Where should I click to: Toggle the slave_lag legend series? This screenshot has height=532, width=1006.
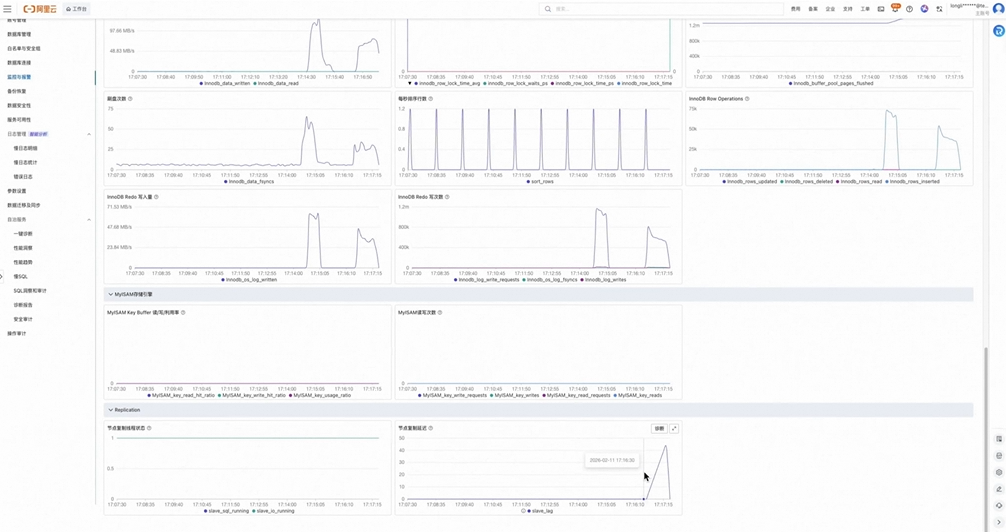click(540, 511)
